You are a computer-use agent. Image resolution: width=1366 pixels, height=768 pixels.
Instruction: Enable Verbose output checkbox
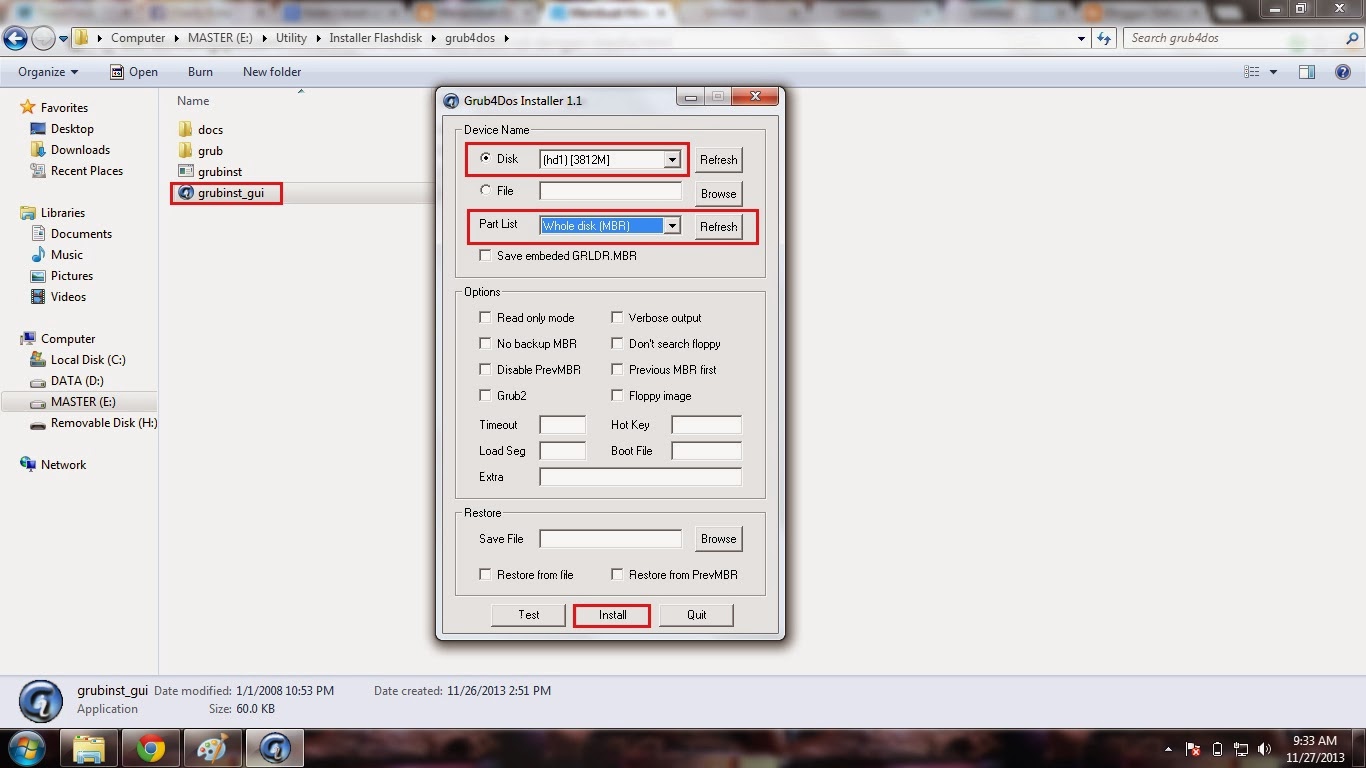click(617, 318)
